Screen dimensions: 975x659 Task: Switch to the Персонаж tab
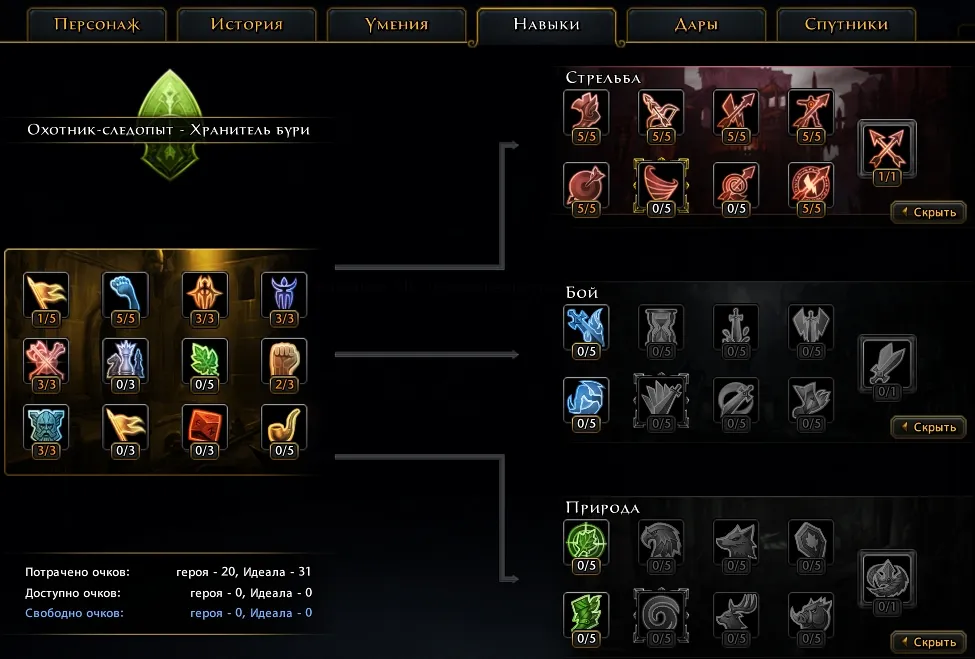pyautogui.click(x=97, y=25)
